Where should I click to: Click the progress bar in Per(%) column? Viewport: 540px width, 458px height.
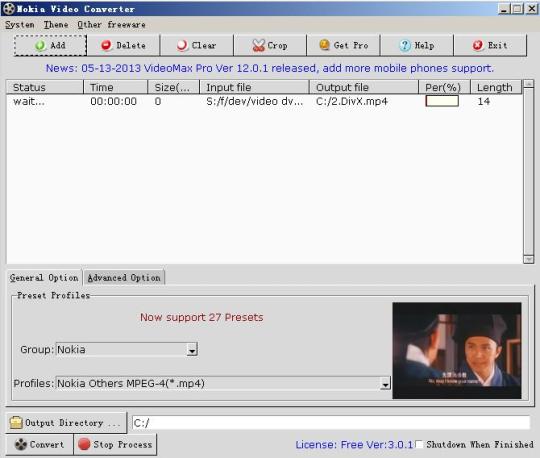click(x=442, y=101)
